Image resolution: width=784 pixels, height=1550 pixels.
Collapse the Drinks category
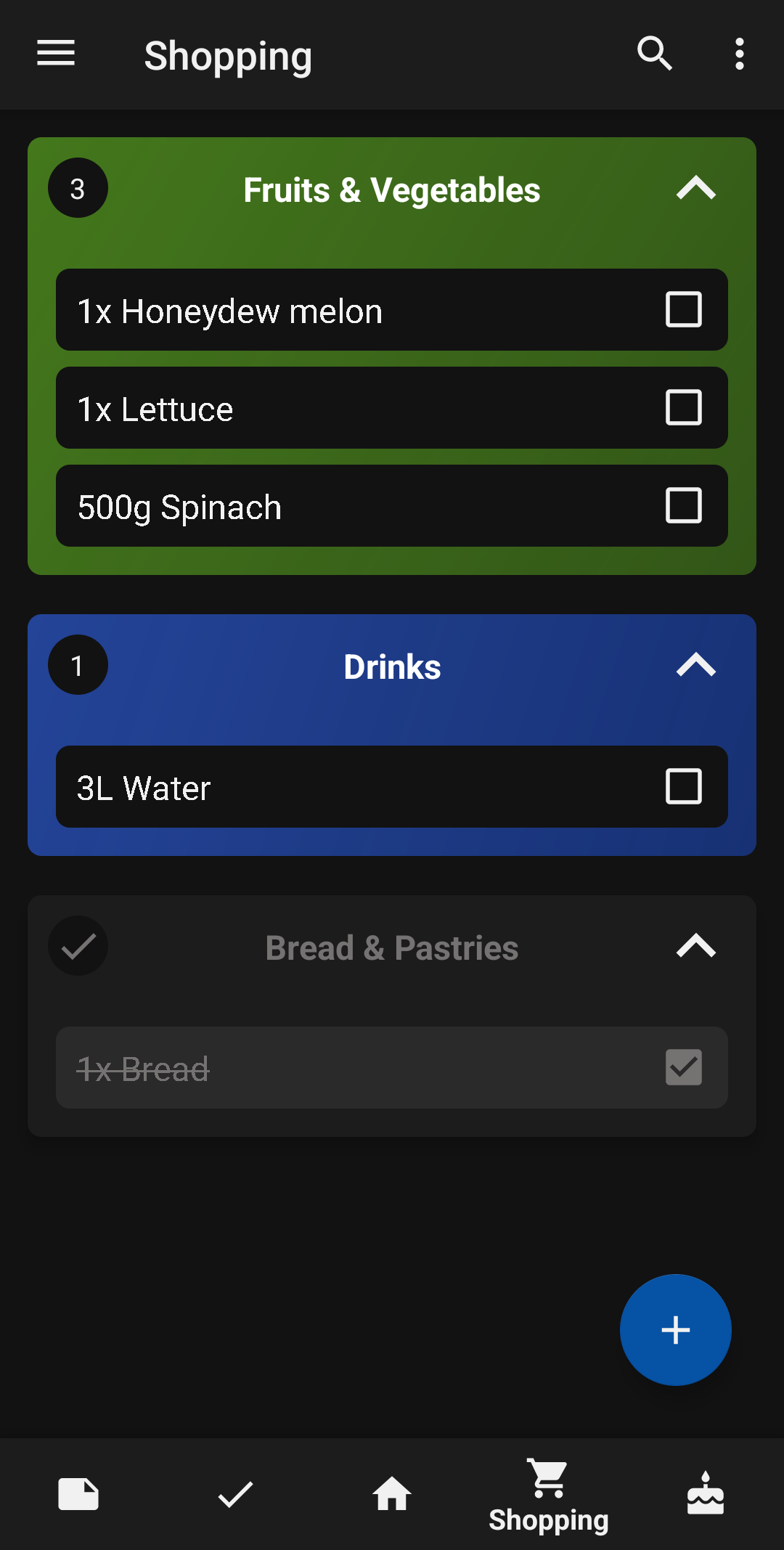[695, 666]
